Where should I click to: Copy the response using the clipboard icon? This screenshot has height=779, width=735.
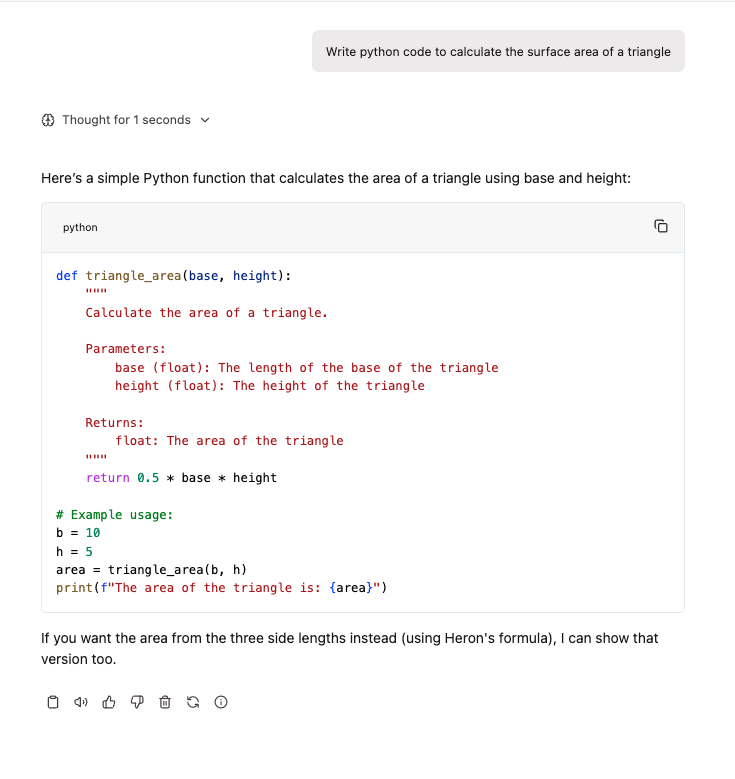53,703
